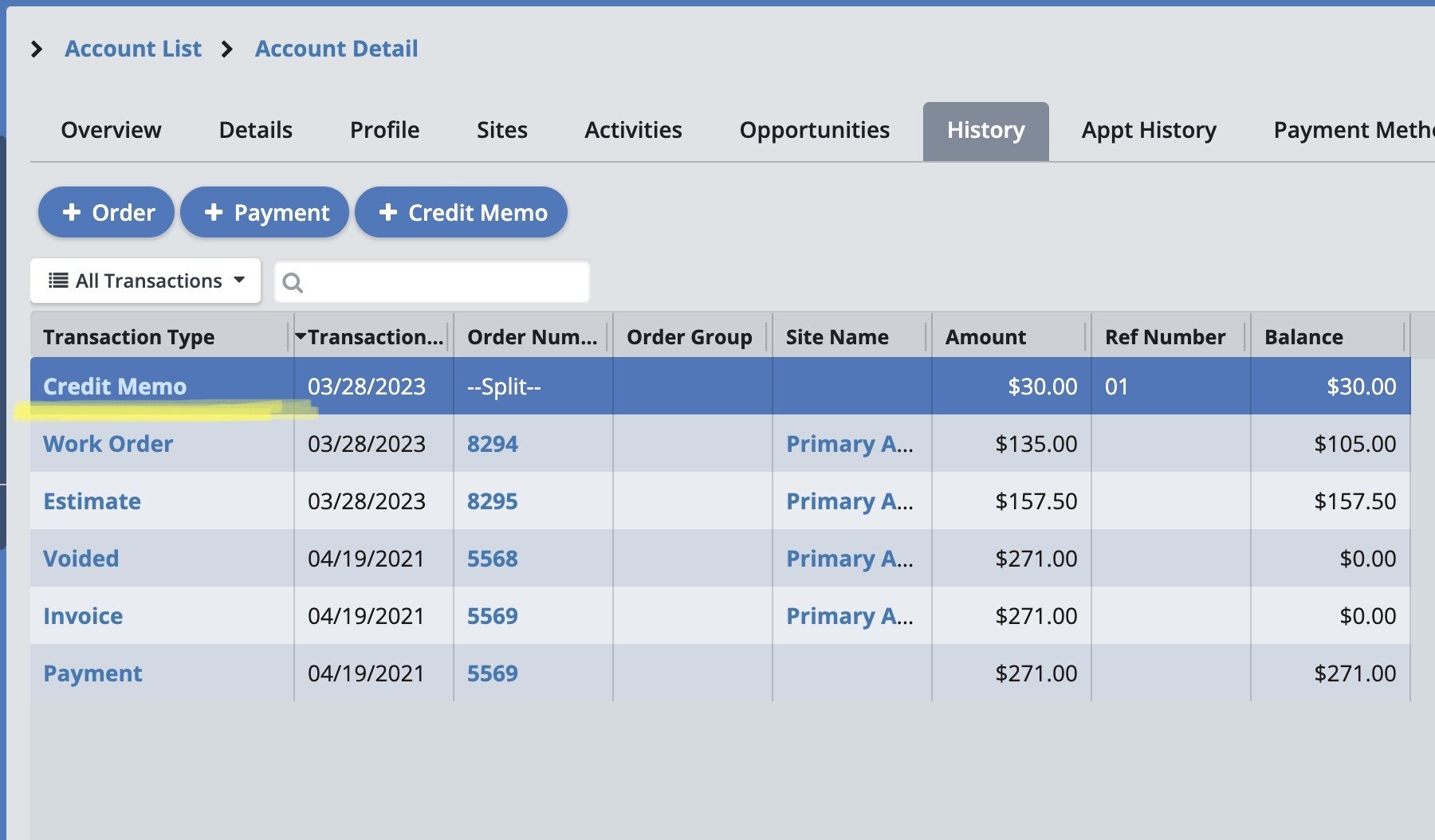The width and height of the screenshot is (1435, 840).
Task: Open Primary site link in Invoice row
Action: point(848,616)
